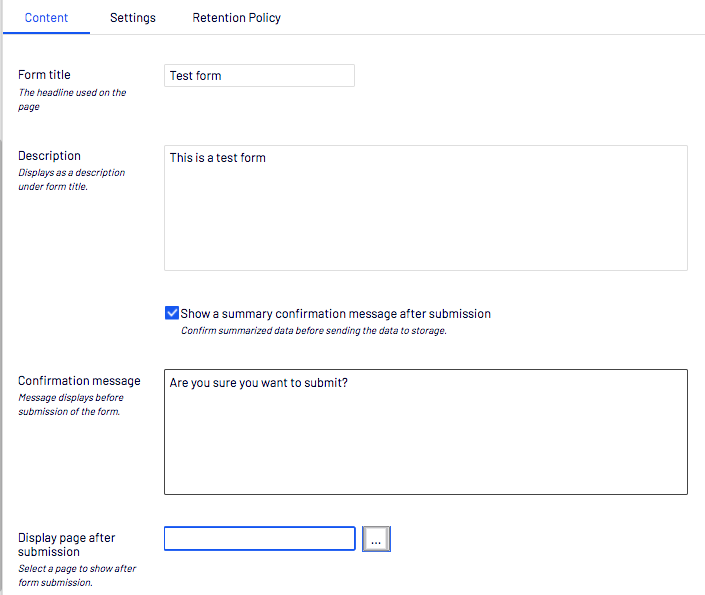Click 'The headline used on the page' hint
This screenshot has height=595, width=705.
click(x=72, y=99)
